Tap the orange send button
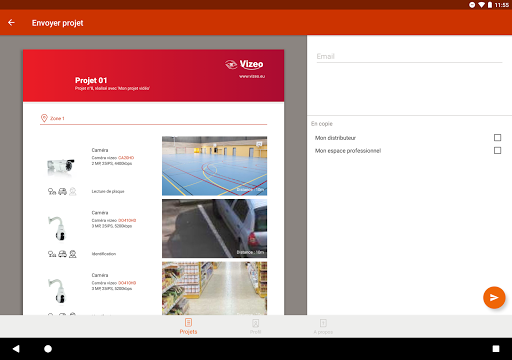512x360 pixels. click(x=494, y=297)
